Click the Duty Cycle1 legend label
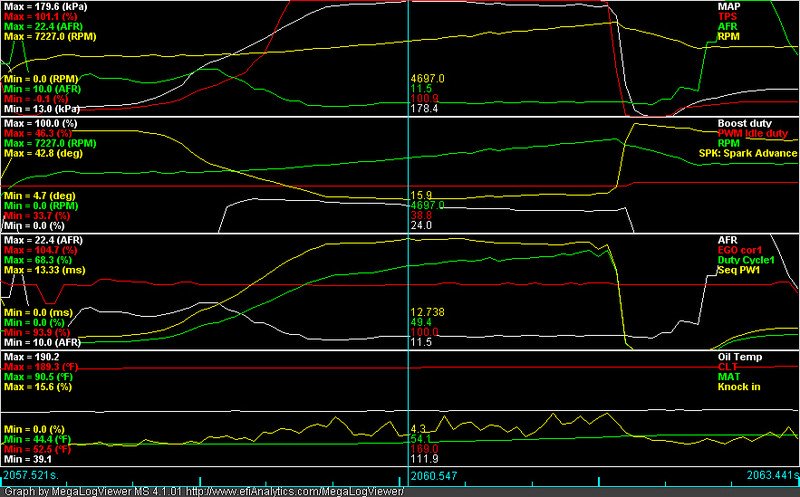 point(746,260)
